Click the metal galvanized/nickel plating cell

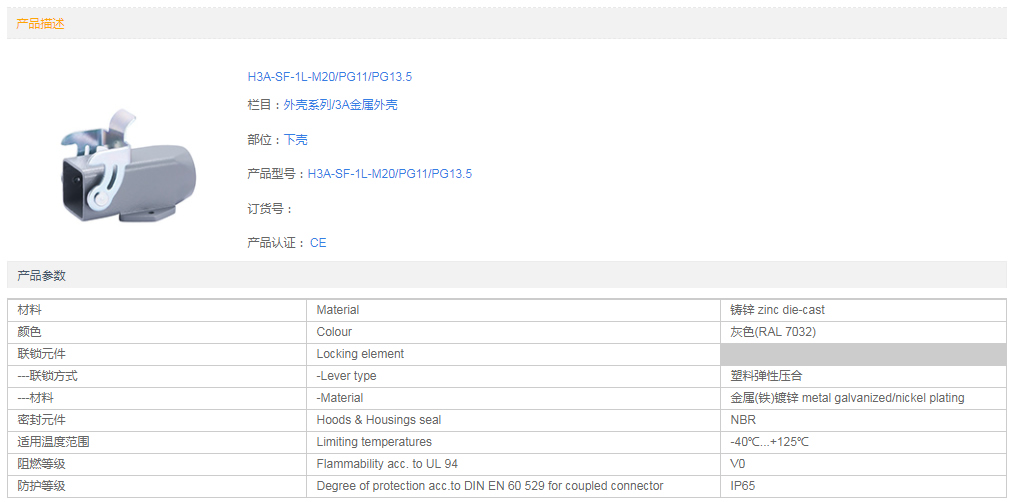pos(847,398)
